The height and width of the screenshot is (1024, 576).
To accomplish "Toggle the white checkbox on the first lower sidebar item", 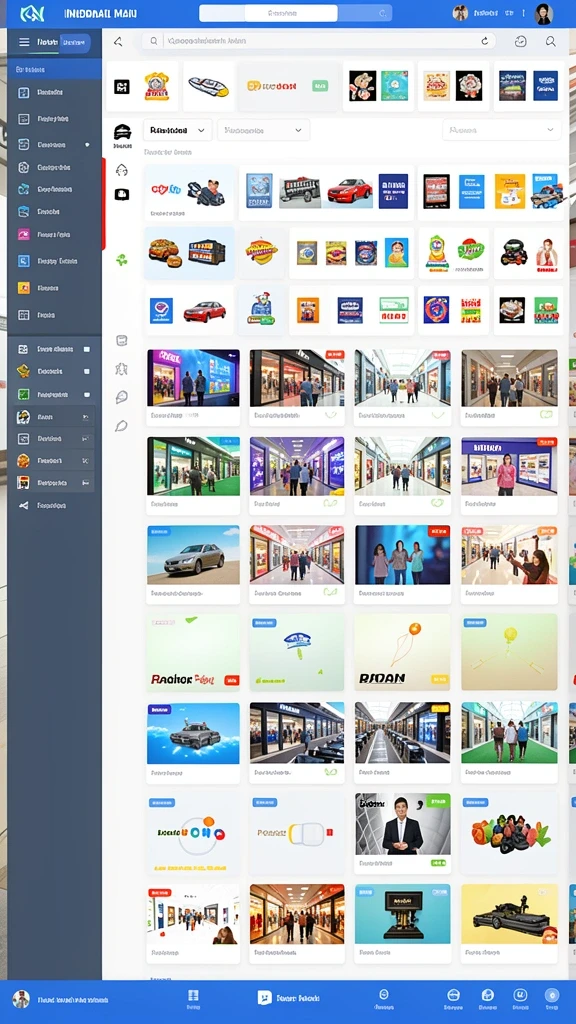I will (86, 349).
